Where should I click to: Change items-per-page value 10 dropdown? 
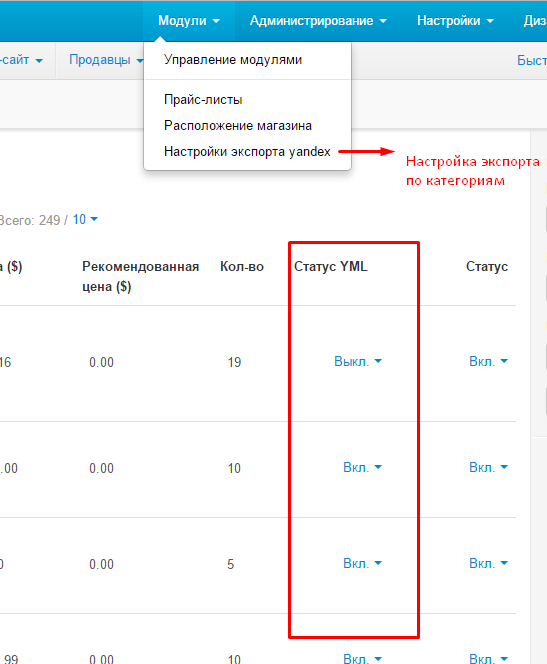(85, 219)
